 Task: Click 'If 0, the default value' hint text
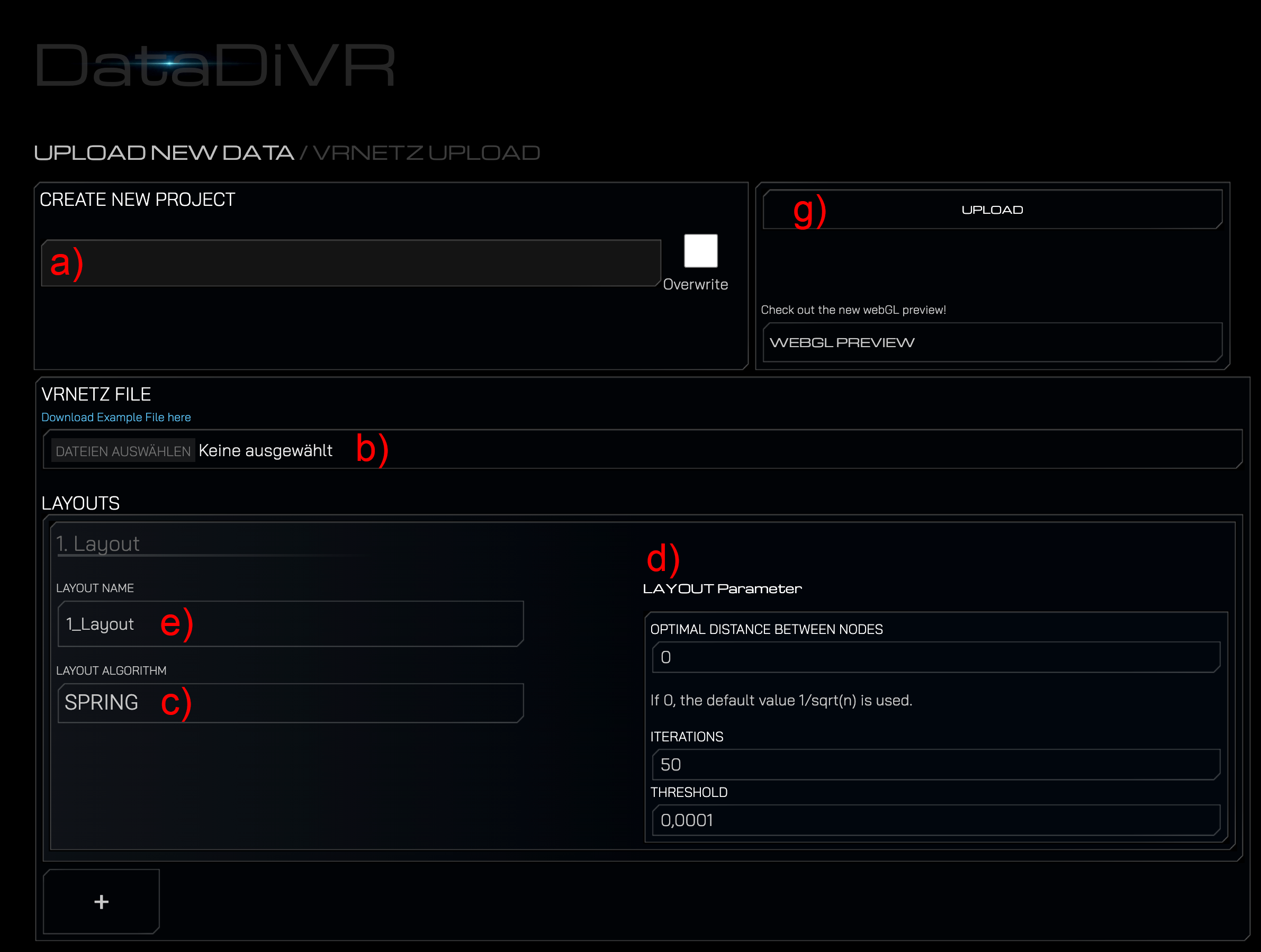tap(781, 700)
